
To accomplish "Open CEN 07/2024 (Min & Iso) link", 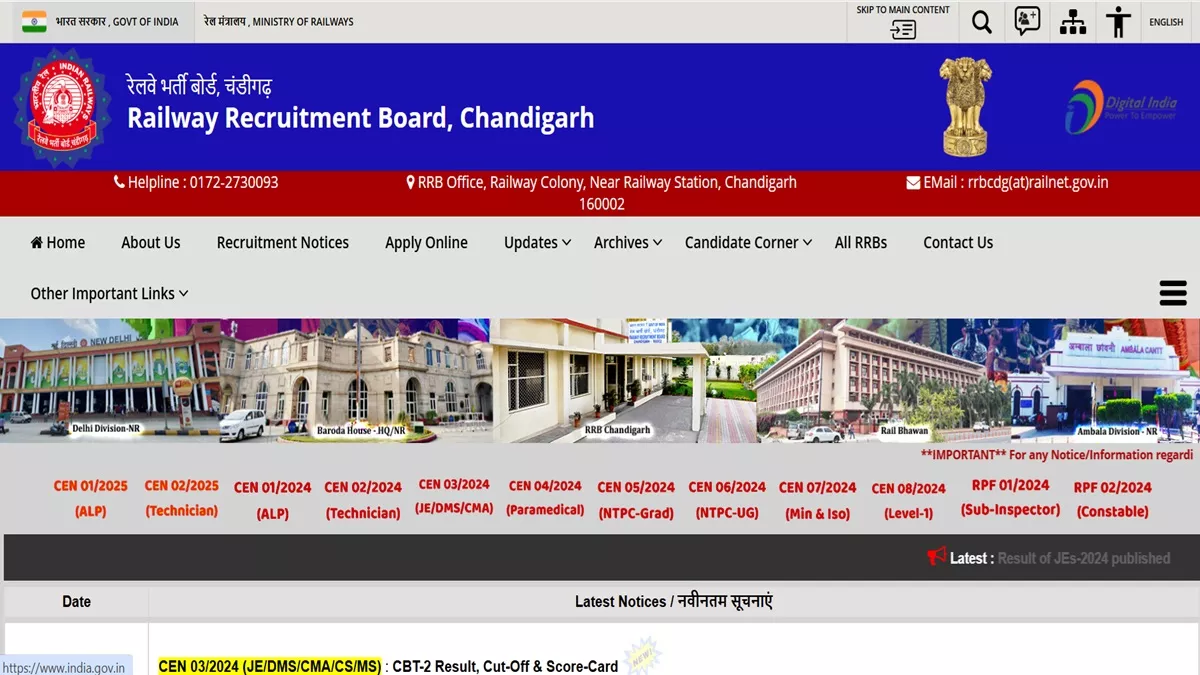I will tap(818, 499).
